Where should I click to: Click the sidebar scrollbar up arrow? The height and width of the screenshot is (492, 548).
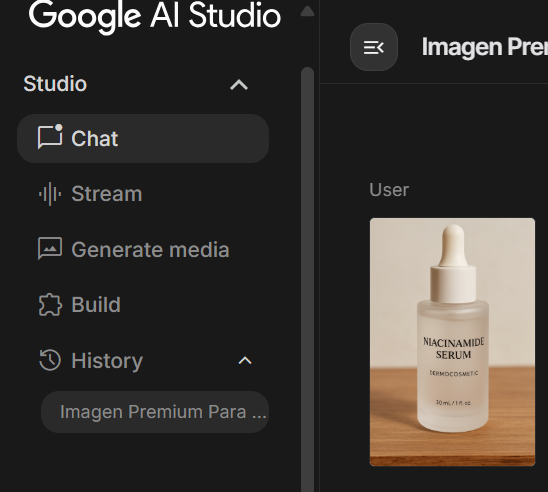(x=308, y=11)
